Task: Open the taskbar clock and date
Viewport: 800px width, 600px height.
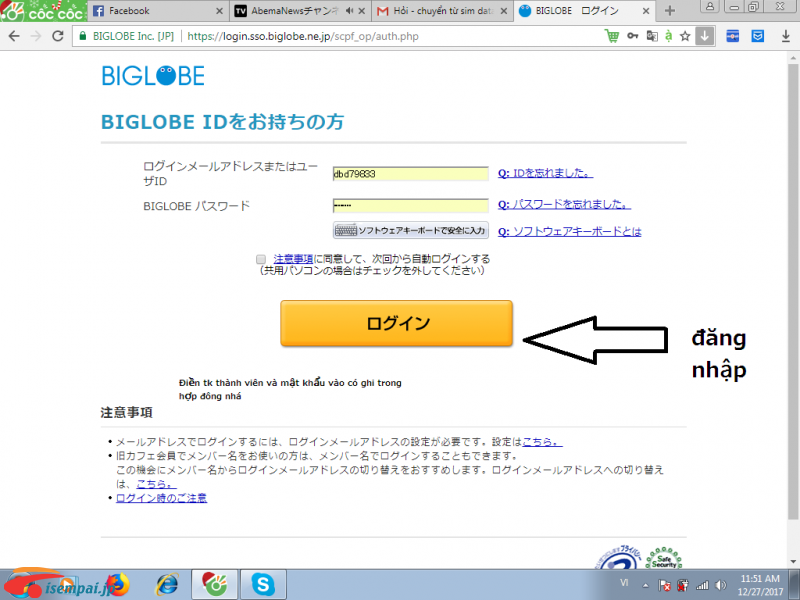Action: pos(760,585)
